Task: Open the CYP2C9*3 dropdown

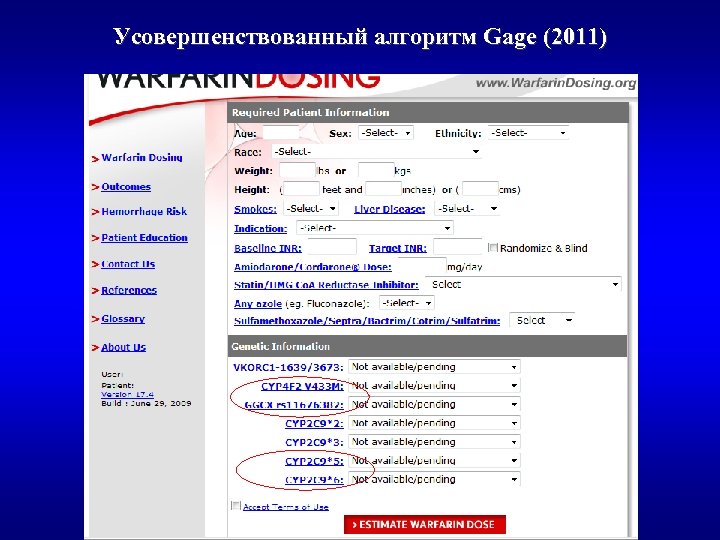Action: [x=434, y=442]
